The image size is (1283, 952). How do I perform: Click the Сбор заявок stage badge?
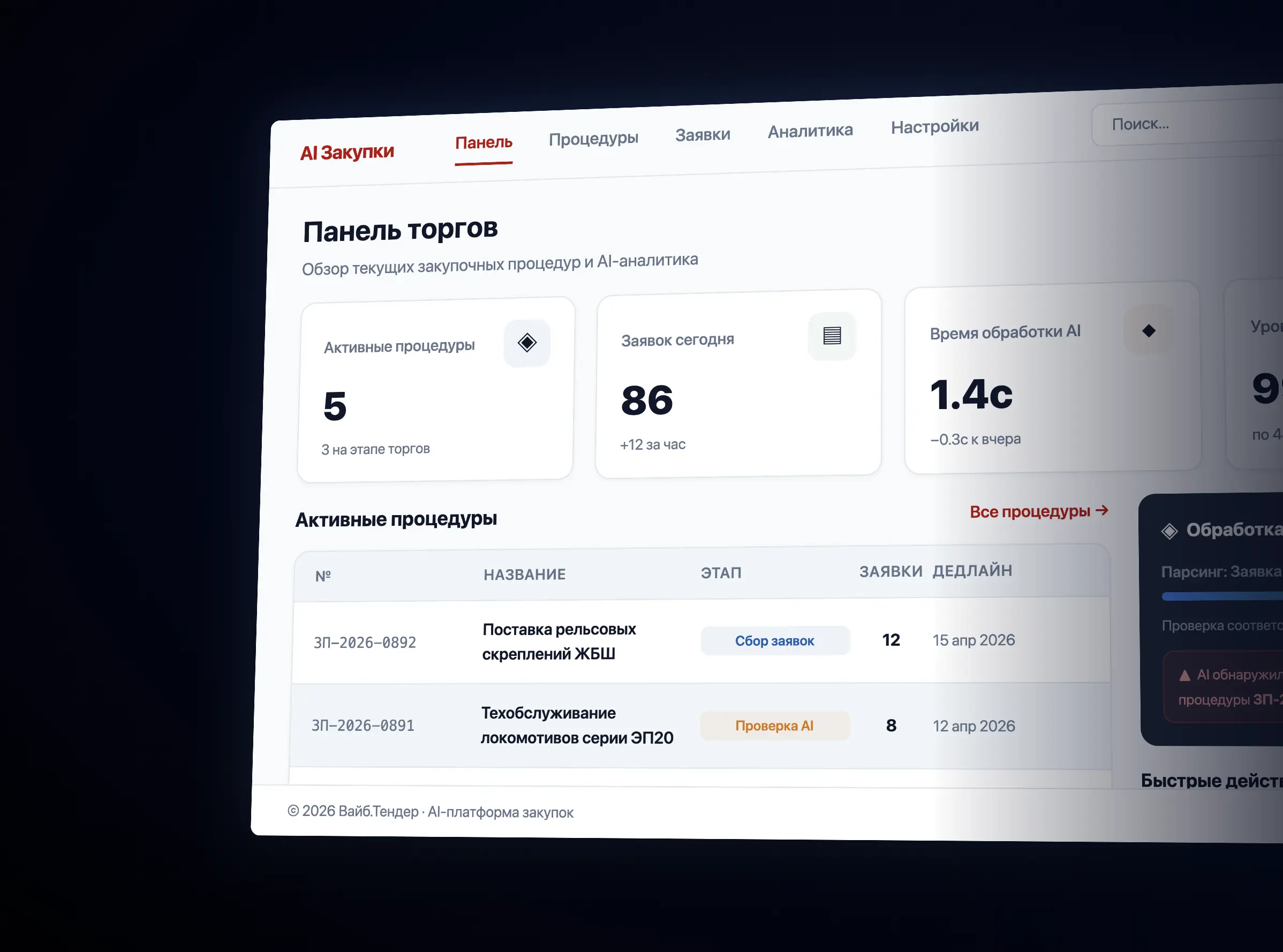[x=774, y=641]
